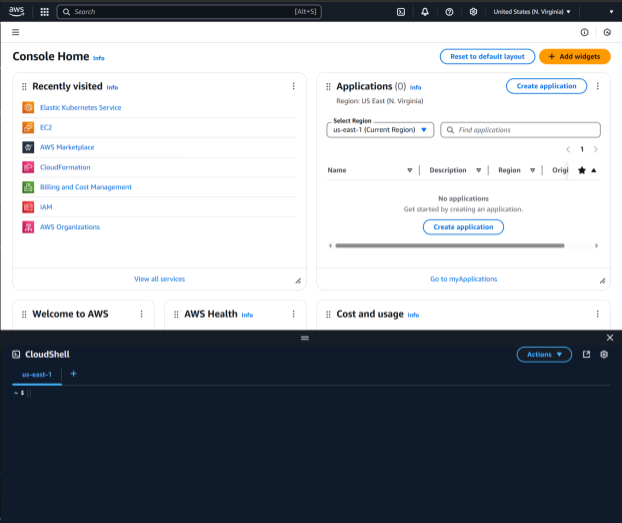
Task: Click the Elastic Kubernetes Service icon
Action: point(28,108)
